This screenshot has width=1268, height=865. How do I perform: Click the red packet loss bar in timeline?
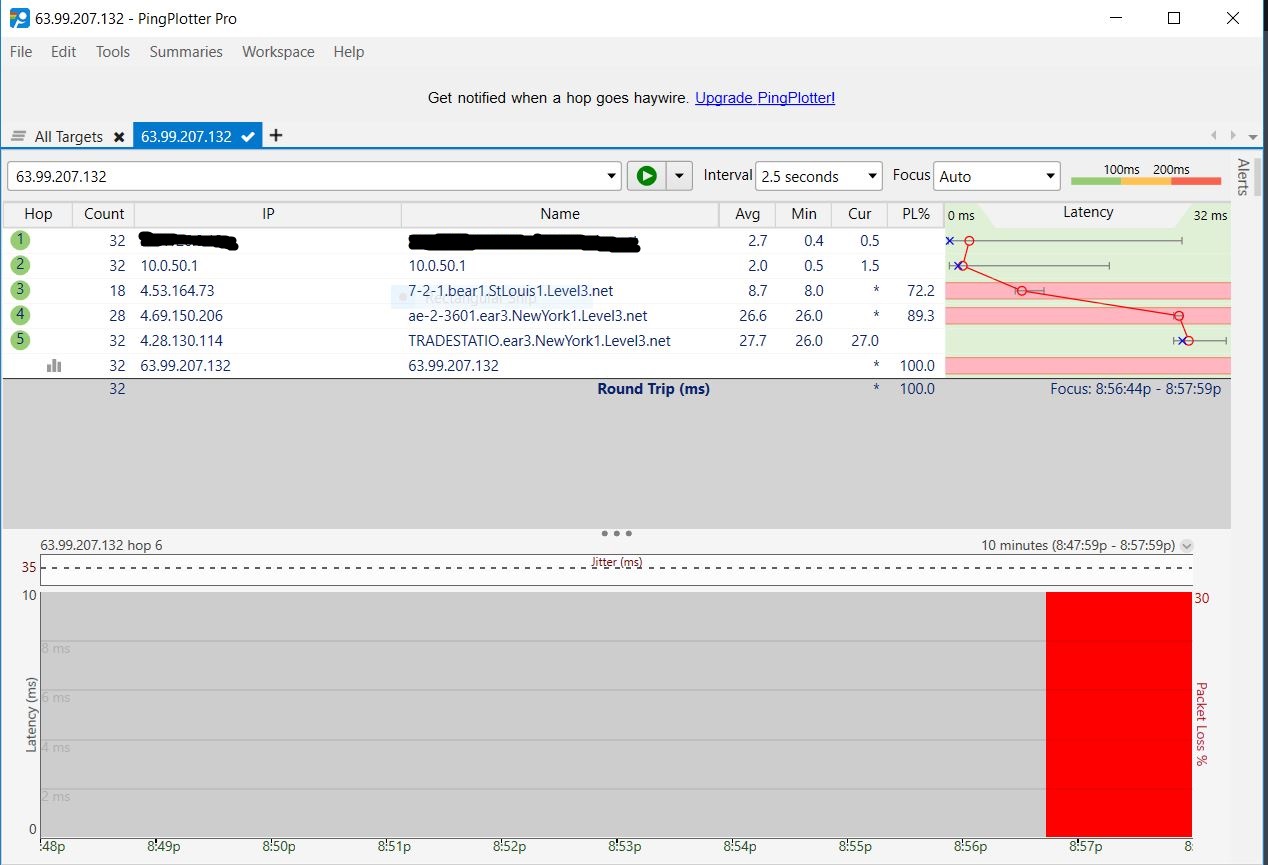[x=1119, y=714]
